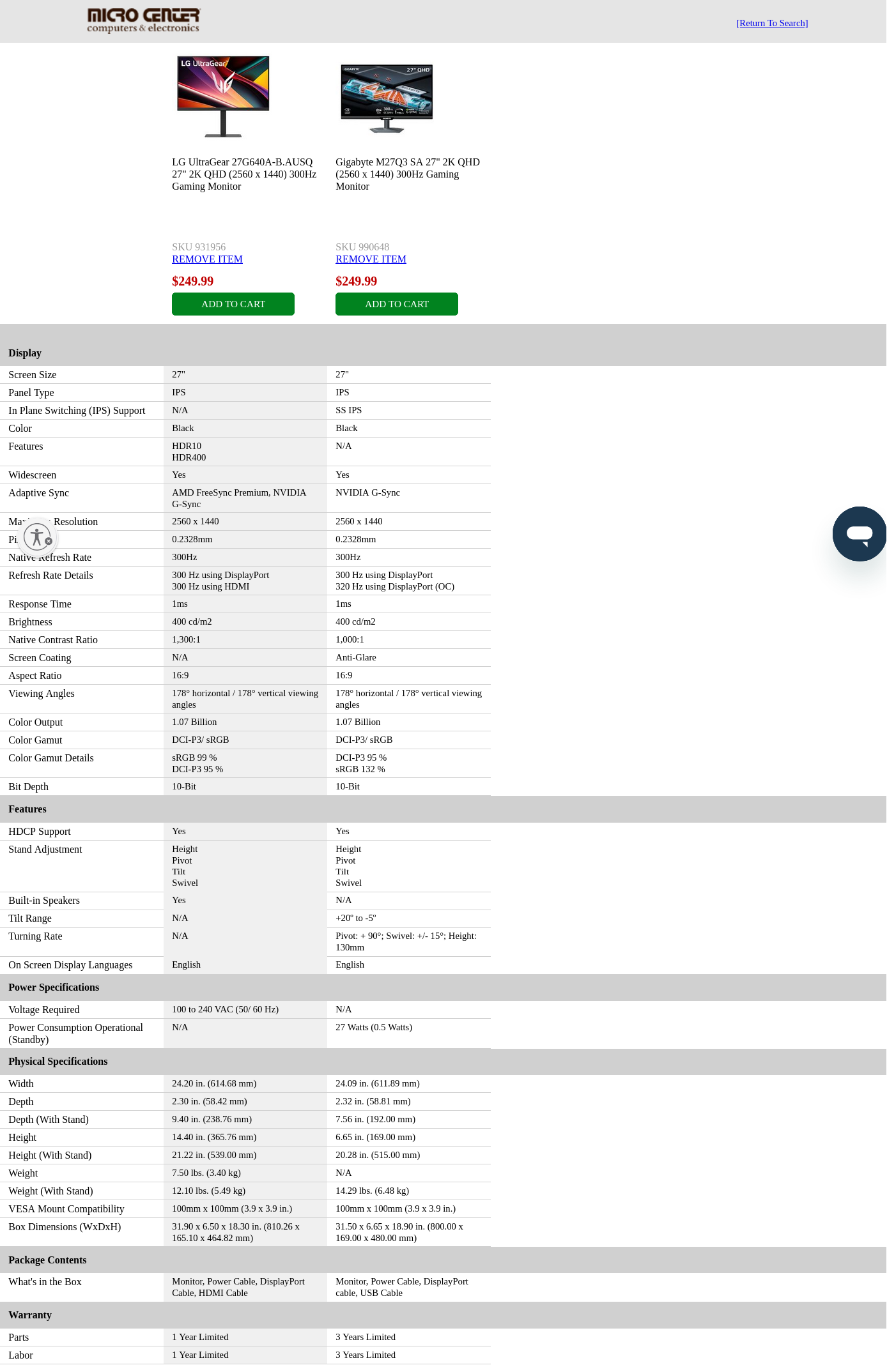Click the '7.50 lbs. (3.40 kg)' weight value
This screenshot has width=887, height=1372.
pyautogui.click(x=206, y=1173)
